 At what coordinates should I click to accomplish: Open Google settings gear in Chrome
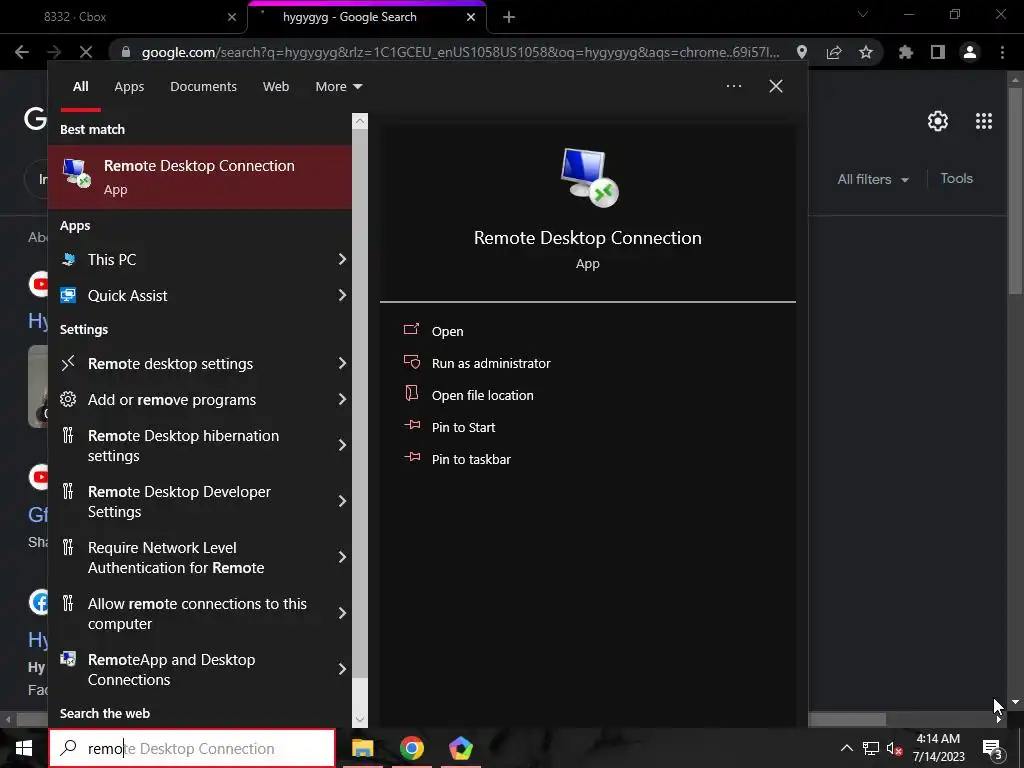(938, 121)
